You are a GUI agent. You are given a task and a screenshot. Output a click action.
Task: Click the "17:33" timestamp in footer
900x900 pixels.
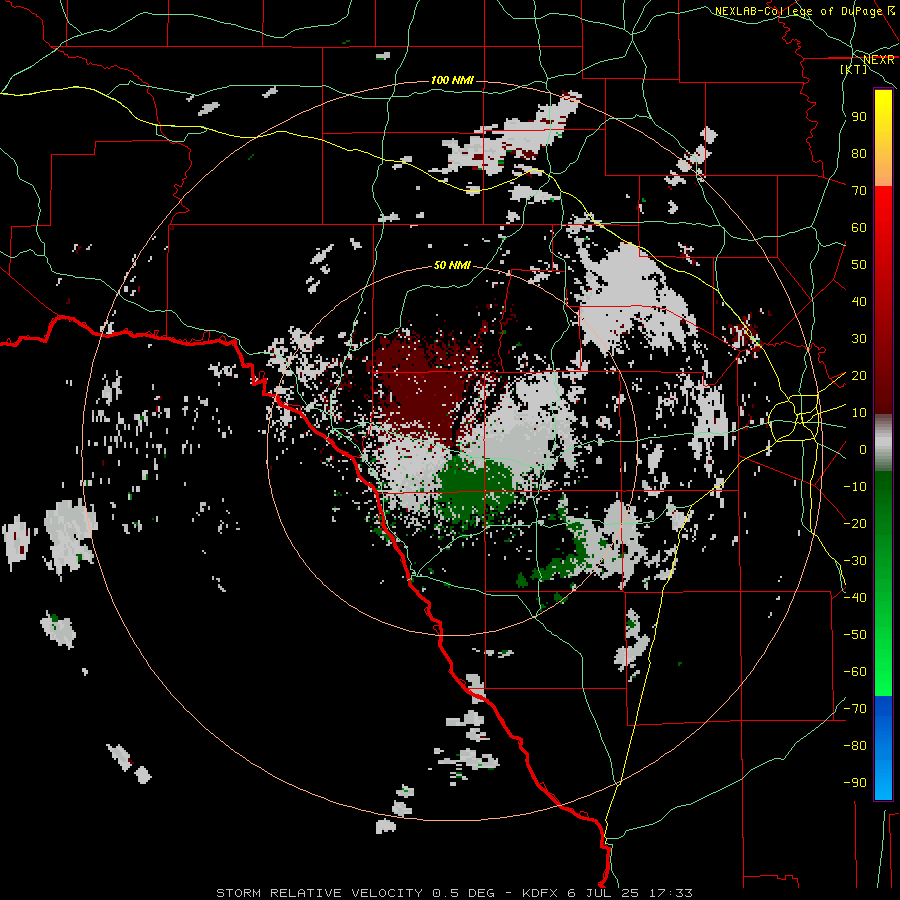tap(671, 893)
